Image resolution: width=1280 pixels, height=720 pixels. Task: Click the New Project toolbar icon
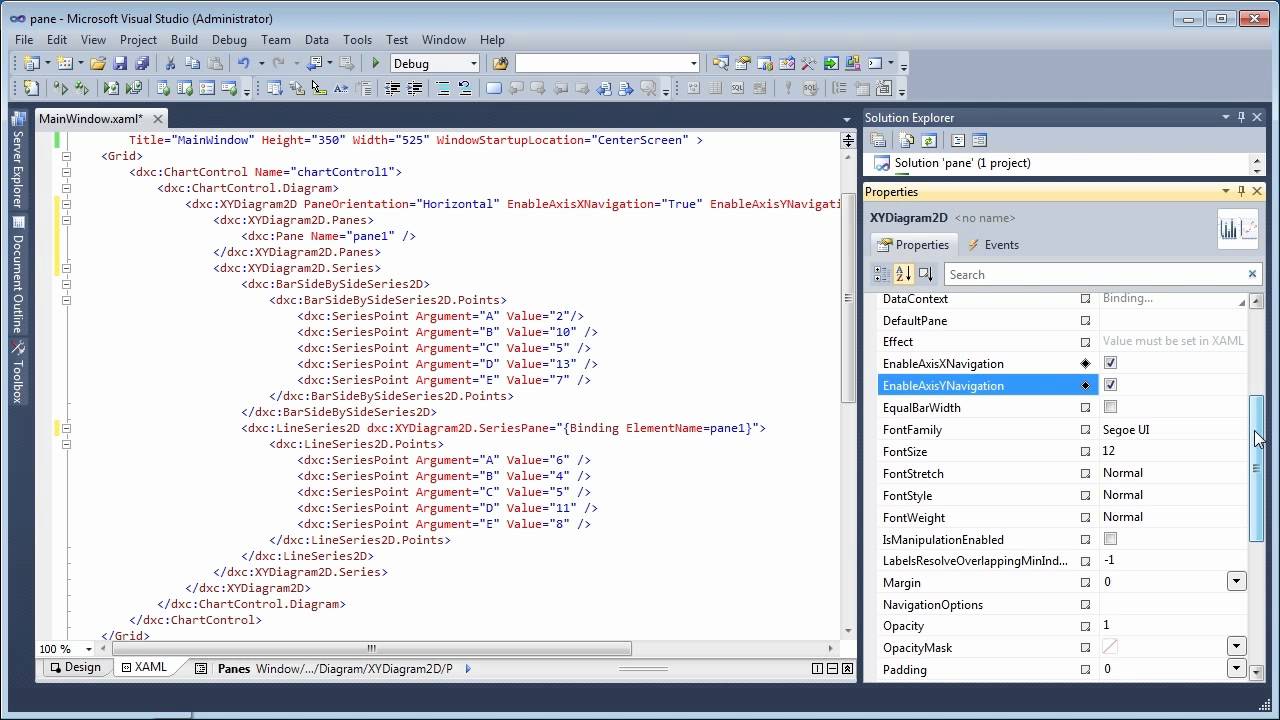pyautogui.click(x=31, y=63)
